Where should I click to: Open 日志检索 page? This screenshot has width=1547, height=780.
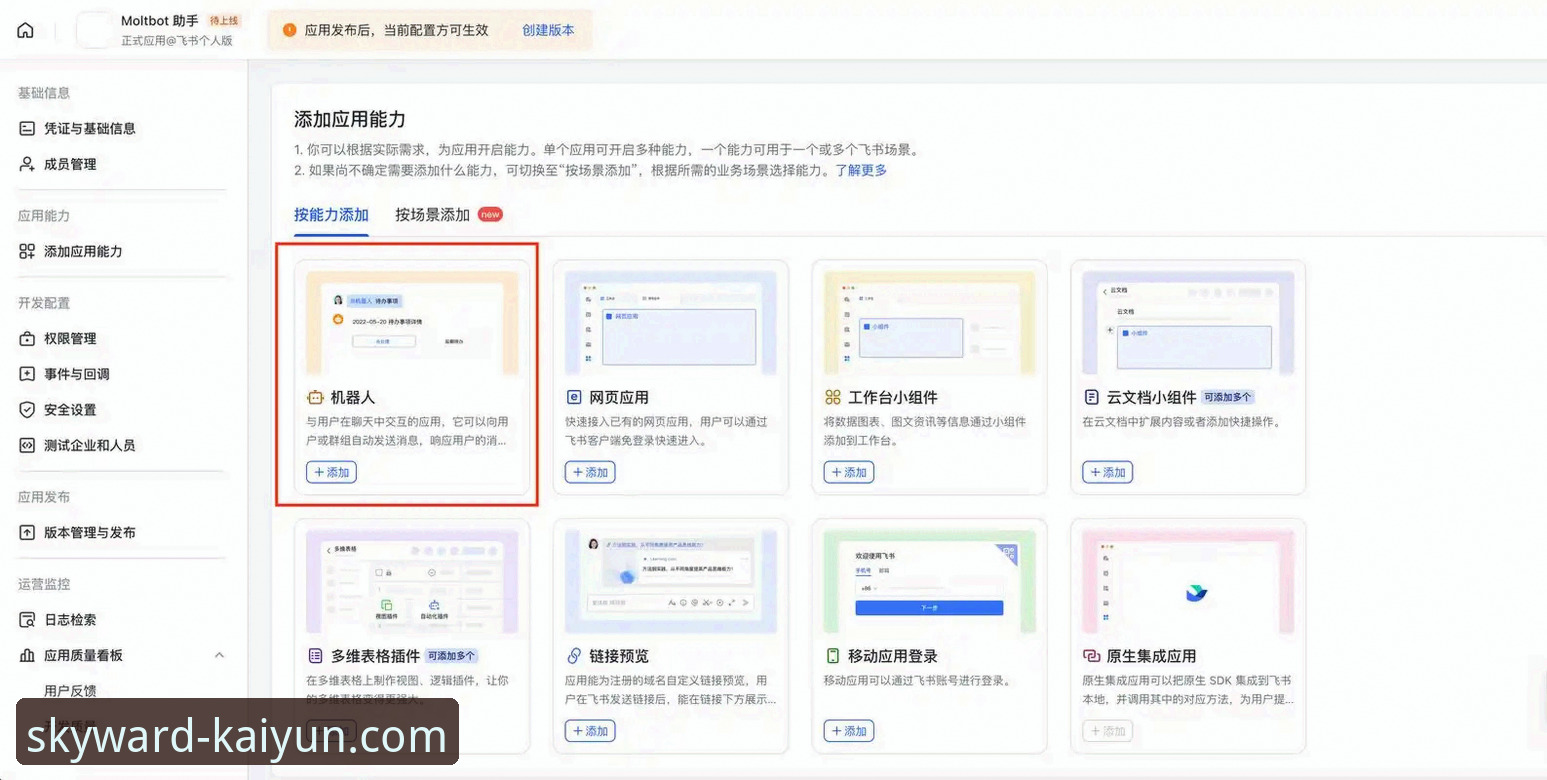coord(70,619)
